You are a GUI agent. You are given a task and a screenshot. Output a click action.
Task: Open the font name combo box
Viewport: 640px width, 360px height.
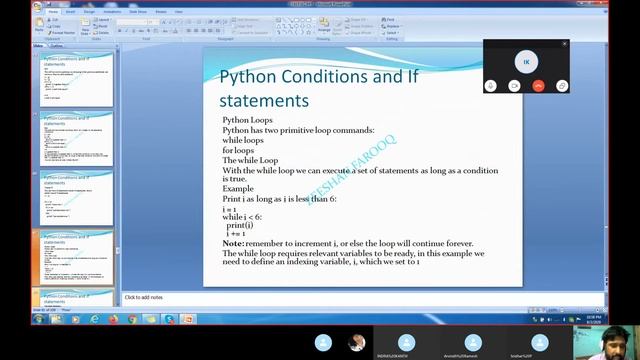(x=131, y=22)
